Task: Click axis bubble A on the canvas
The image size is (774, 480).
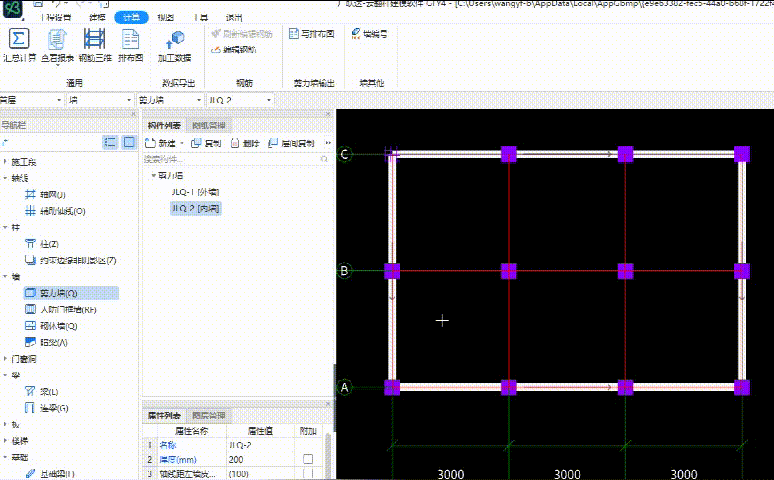Action: click(345, 387)
